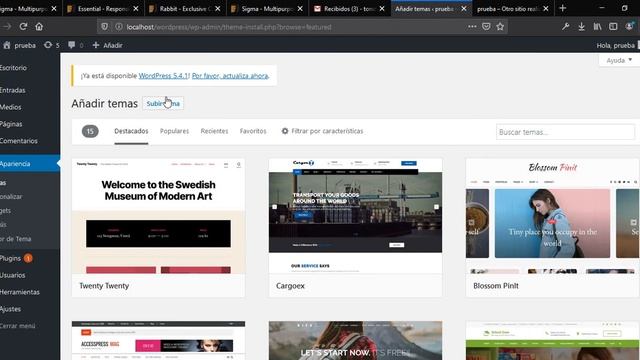Open the Twenty Twenty theme preview
The image size is (640, 360).
coord(158,216)
